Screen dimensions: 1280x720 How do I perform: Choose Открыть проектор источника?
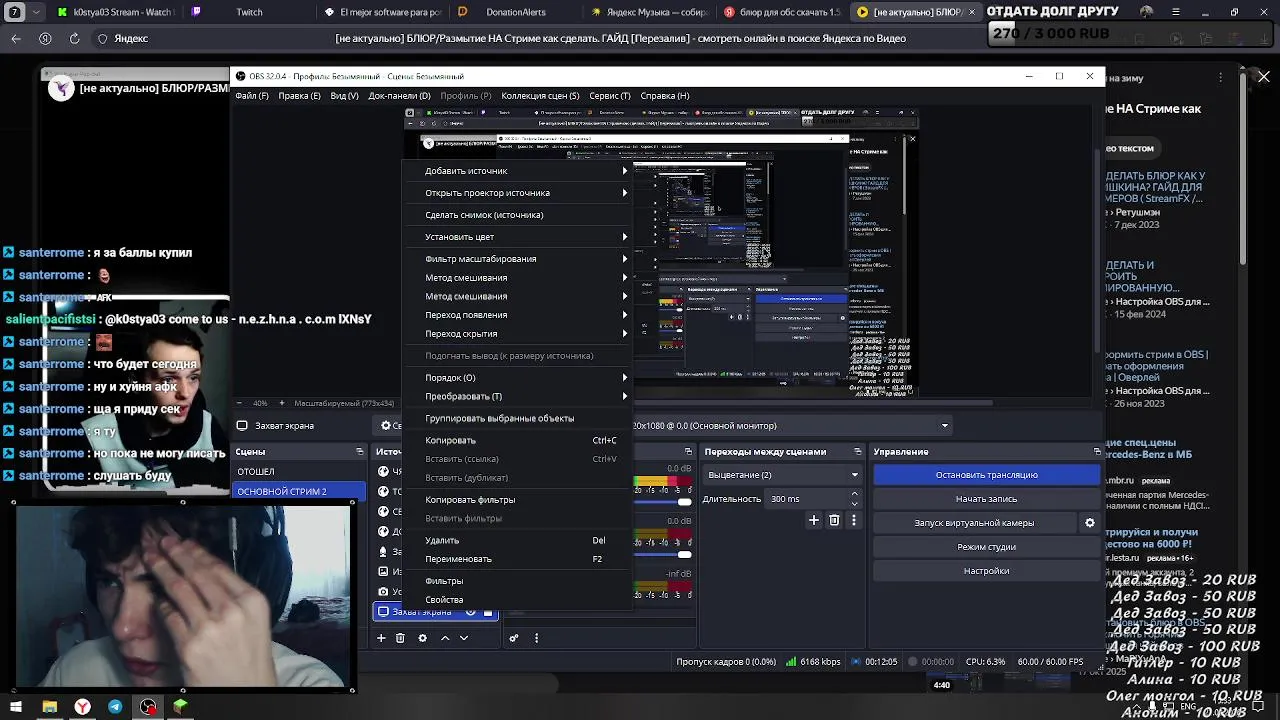518,193
